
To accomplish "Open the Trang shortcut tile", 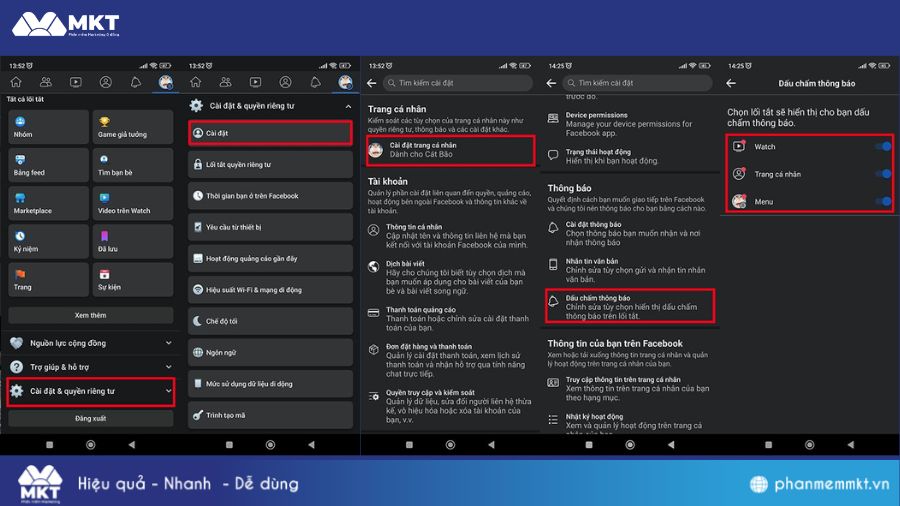I will tap(49, 279).
